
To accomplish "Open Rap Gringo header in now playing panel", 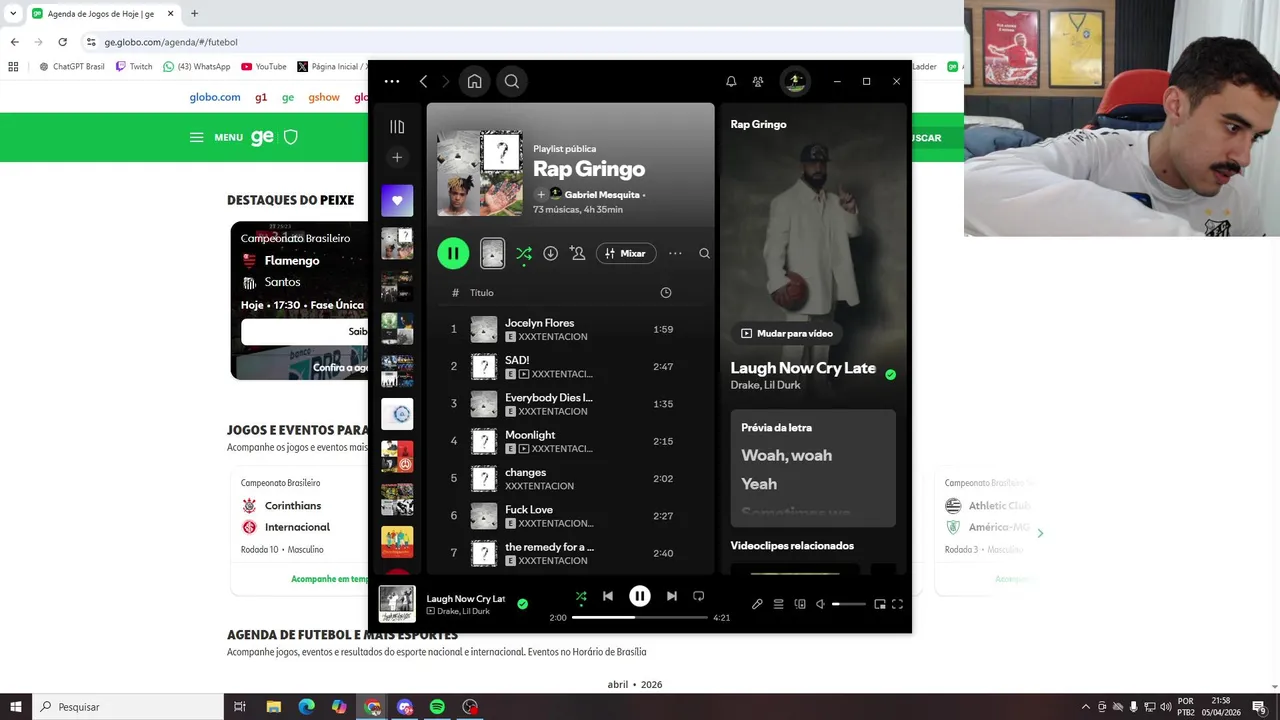I will [758, 124].
